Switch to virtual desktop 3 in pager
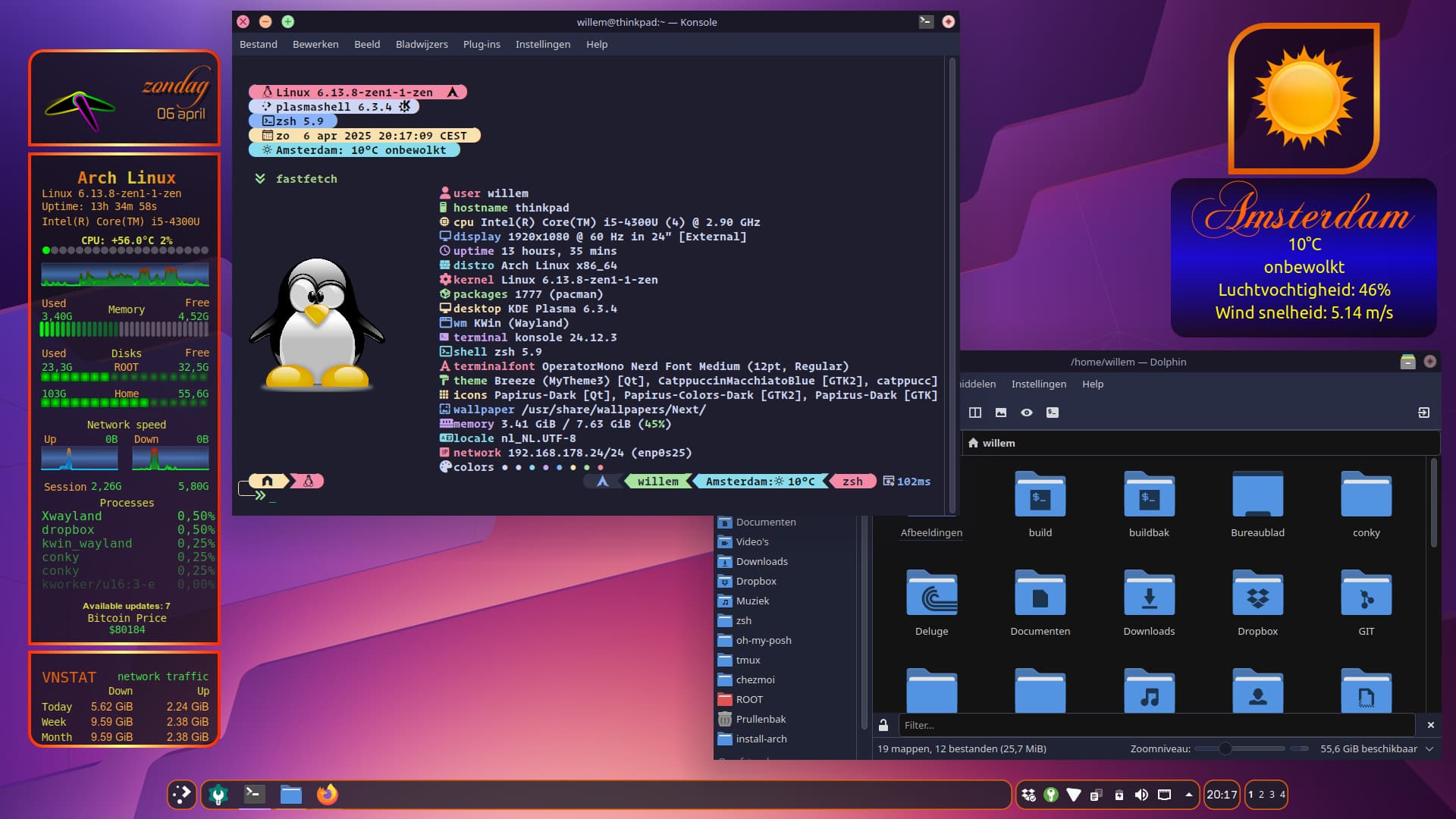This screenshot has width=1456, height=819. pyautogui.click(x=1272, y=795)
